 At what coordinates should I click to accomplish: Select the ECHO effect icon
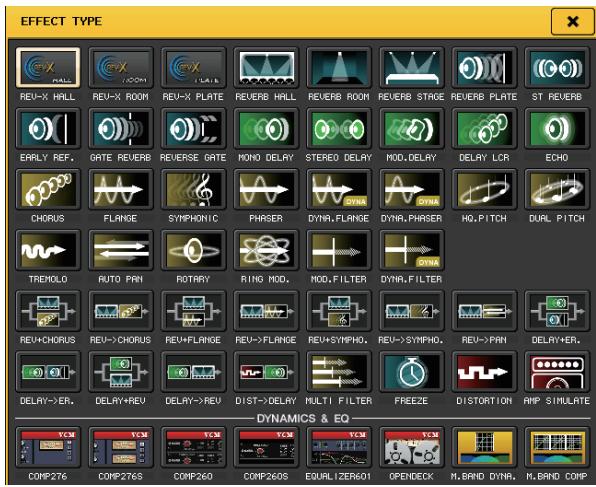(x=557, y=128)
